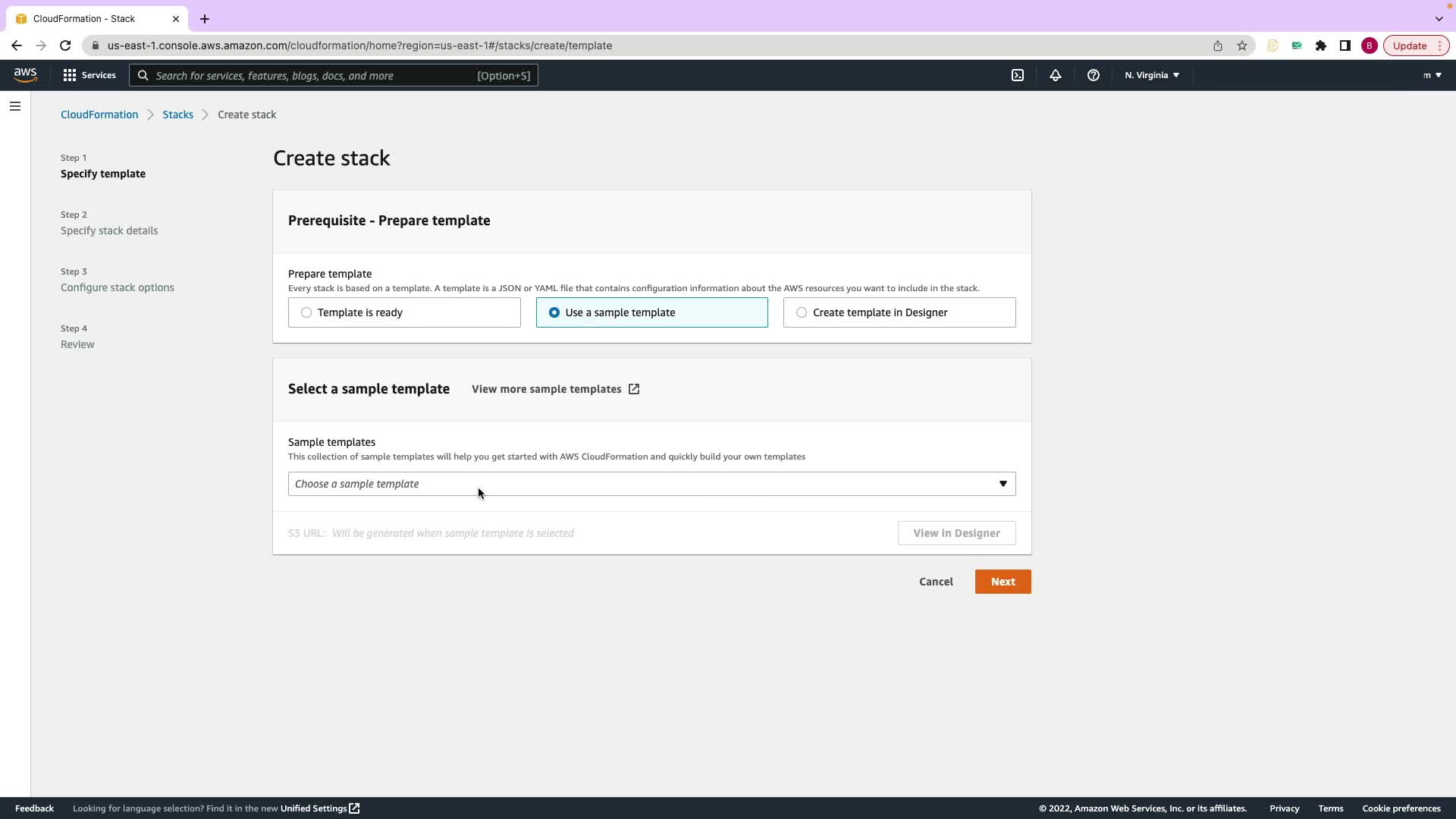Select Use a sample template option
Image resolution: width=1456 pixels, height=819 pixels.
554,312
